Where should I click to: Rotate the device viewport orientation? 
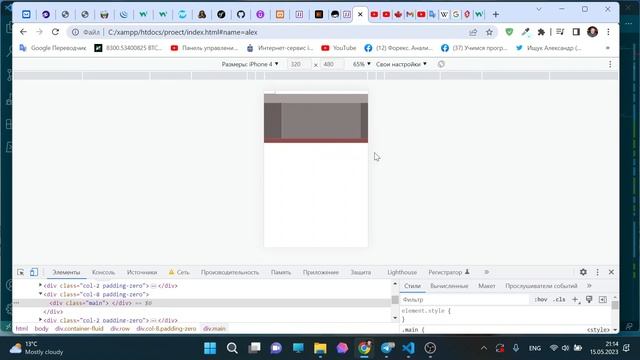coord(441,64)
